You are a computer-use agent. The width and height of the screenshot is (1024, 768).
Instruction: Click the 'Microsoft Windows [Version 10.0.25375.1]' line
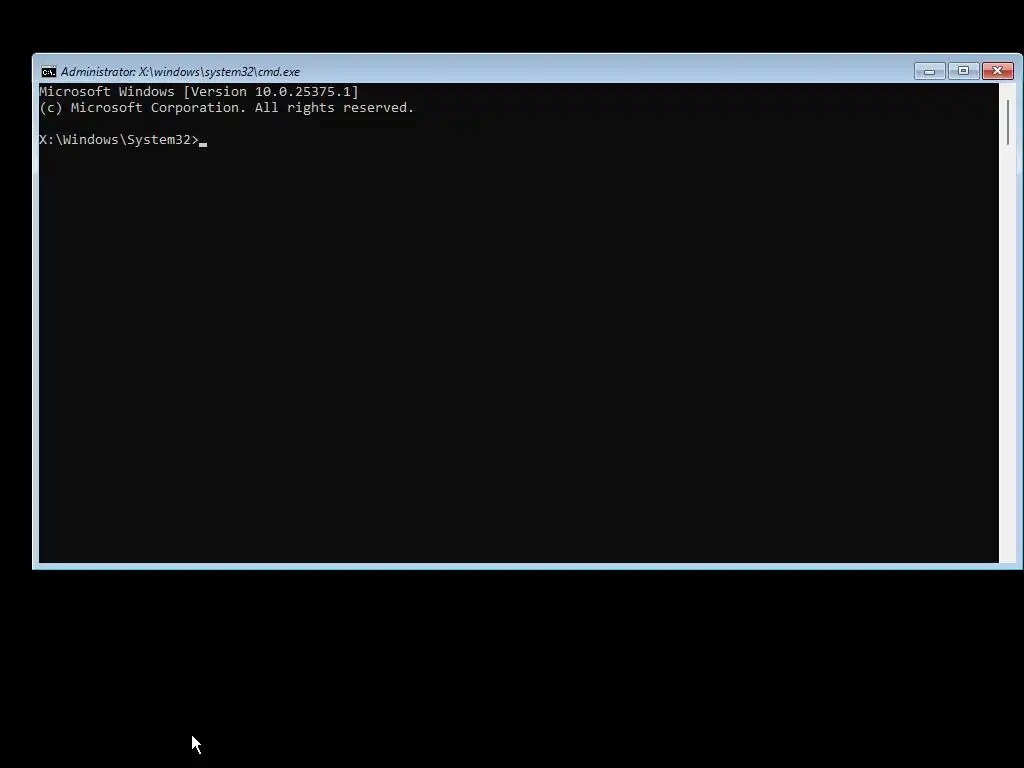[199, 91]
